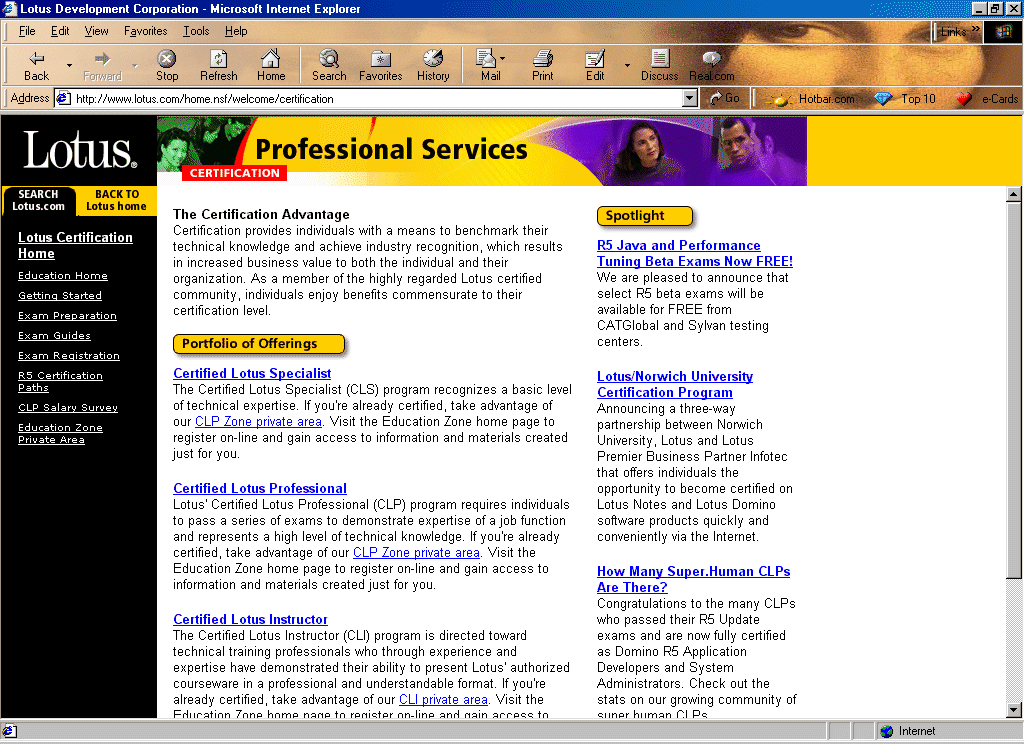
Task: Click the Refresh page icon
Action: tap(218, 59)
